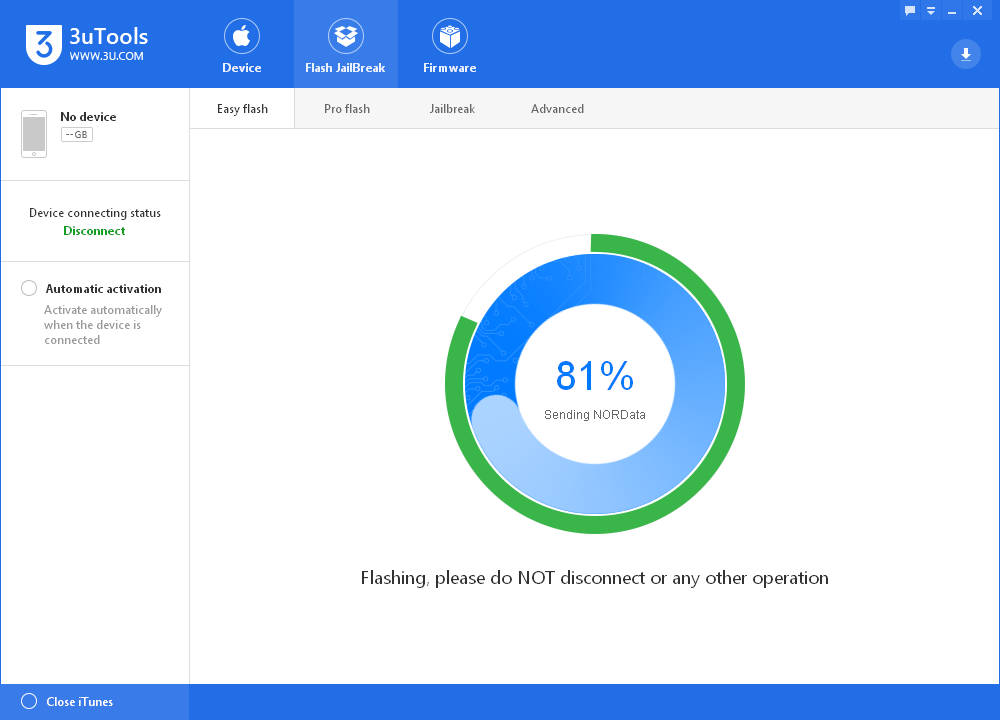Minimize the 3uTools window
This screenshot has height=720, width=1000.
(x=952, y=11)
